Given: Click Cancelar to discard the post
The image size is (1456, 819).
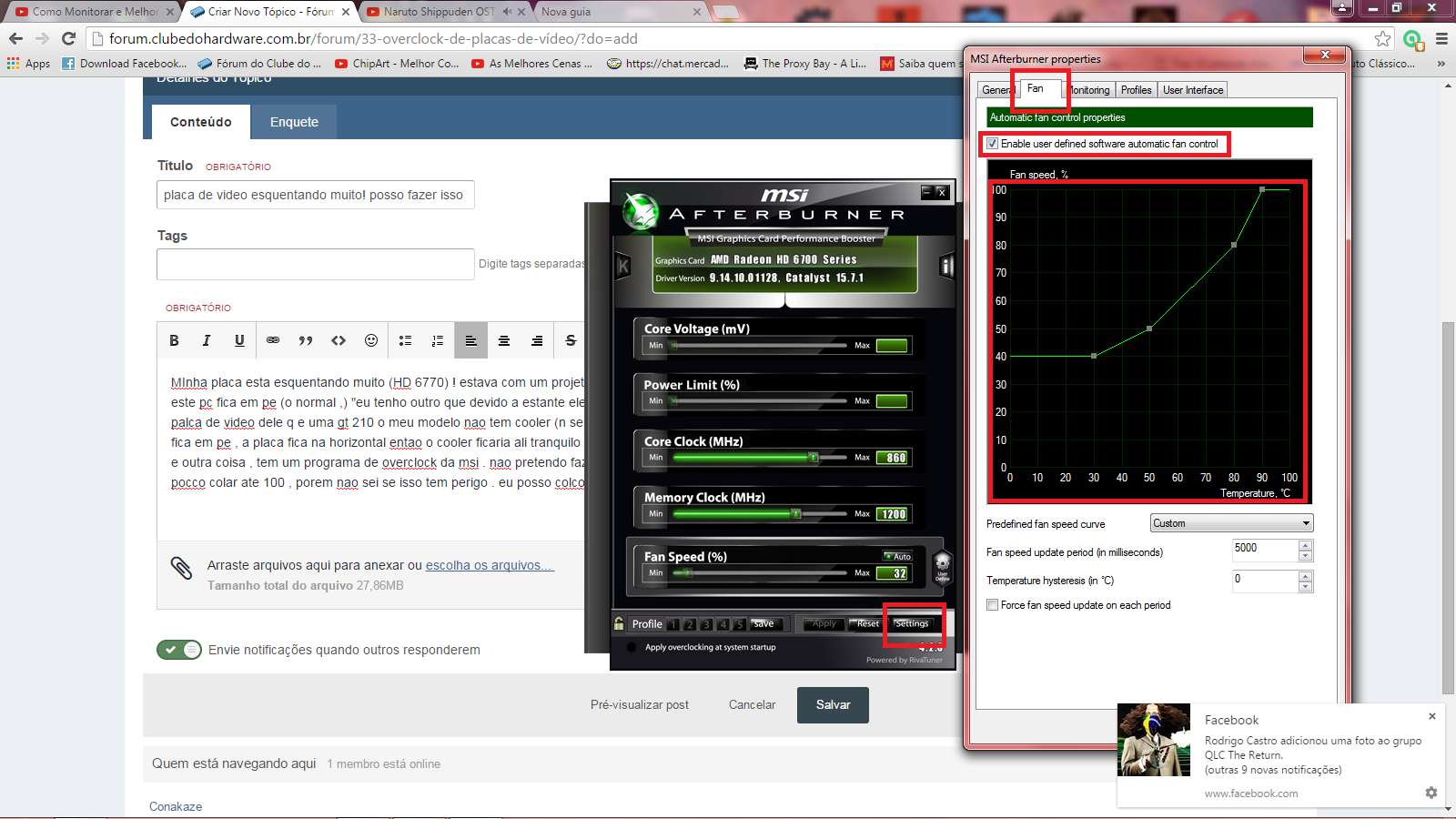Looking at the screenshot, I should 752,704.
